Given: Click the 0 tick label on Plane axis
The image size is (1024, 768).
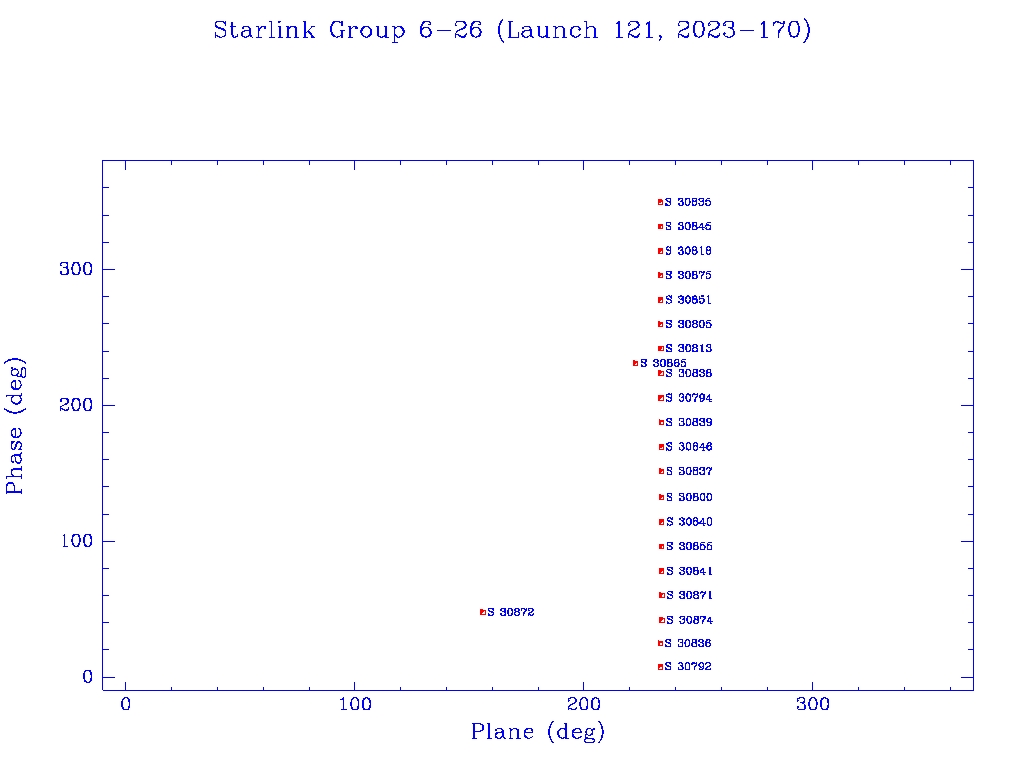Looking at the screenshot, I should (x=125, y=705).
